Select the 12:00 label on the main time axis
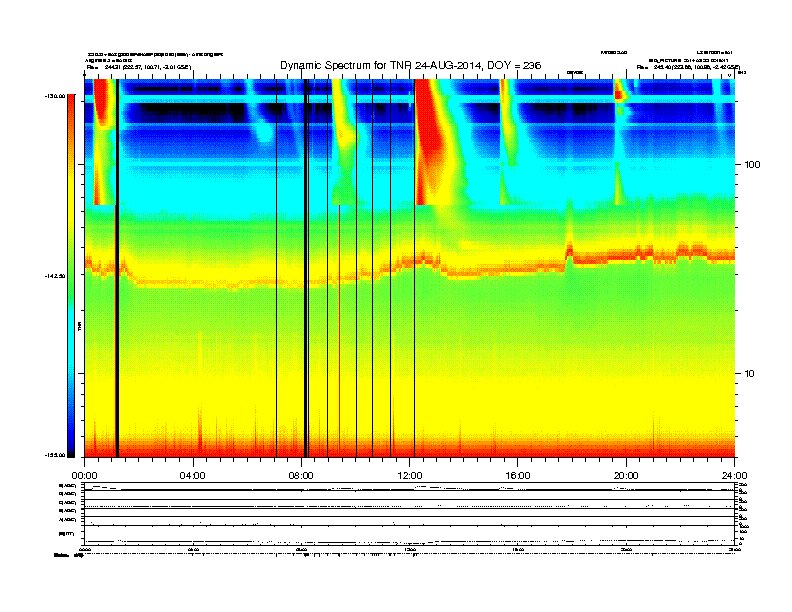The image size is (792, 612). (x=410, y=476)
